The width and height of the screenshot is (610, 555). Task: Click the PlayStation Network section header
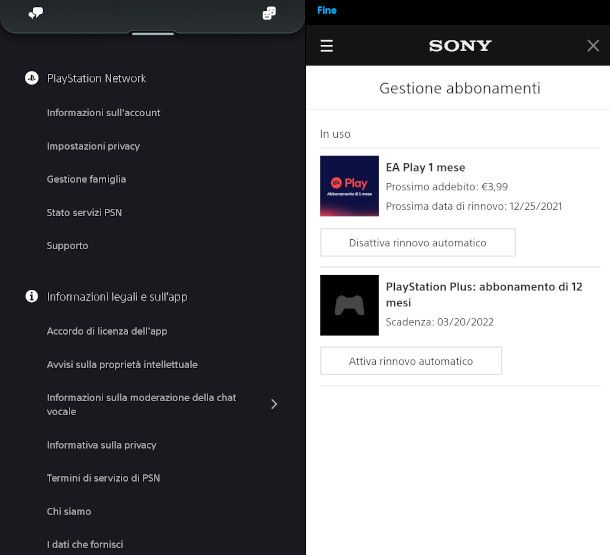[x=96, y=79]
